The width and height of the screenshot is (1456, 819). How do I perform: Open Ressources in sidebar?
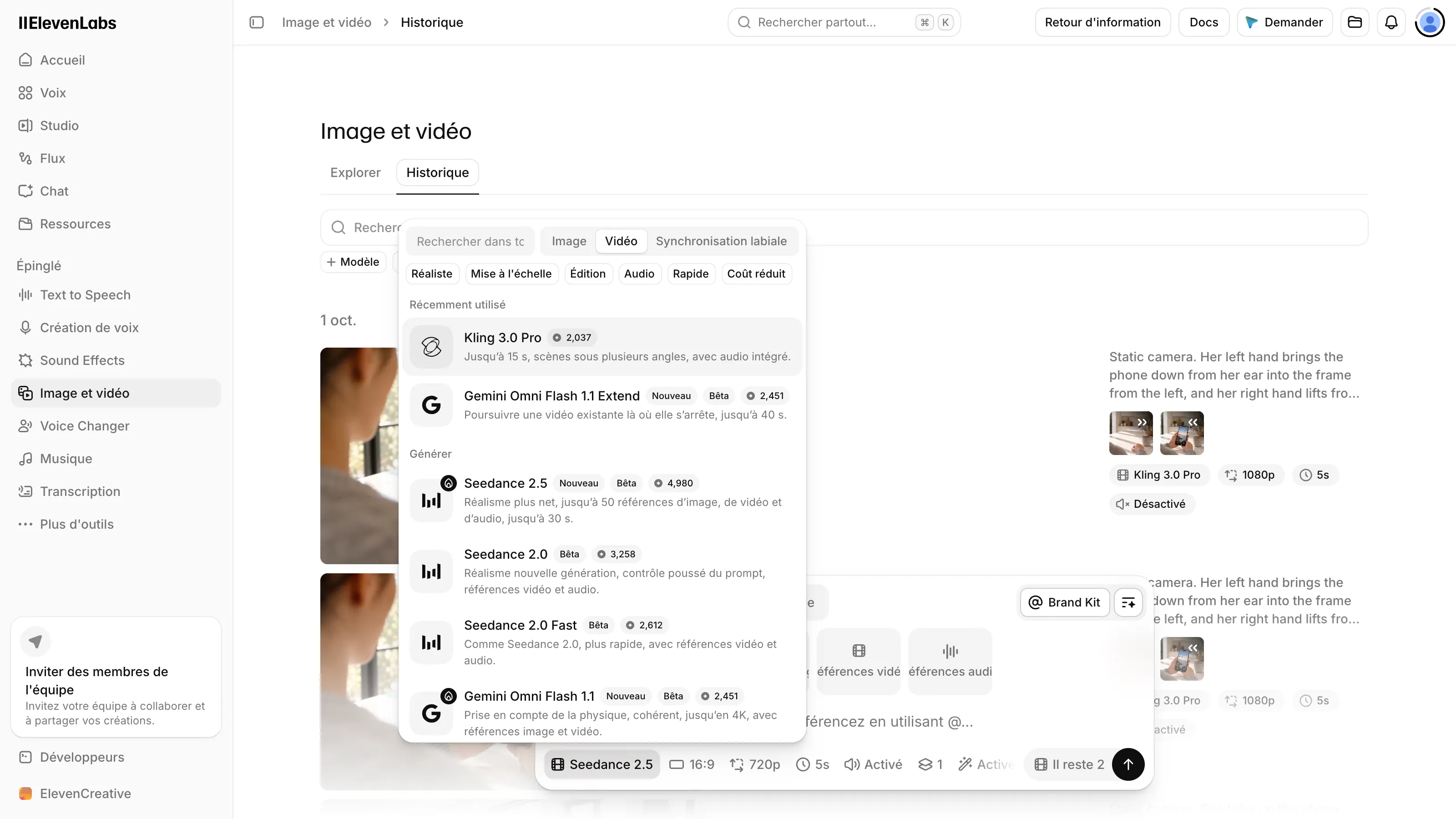click(115, 224)
